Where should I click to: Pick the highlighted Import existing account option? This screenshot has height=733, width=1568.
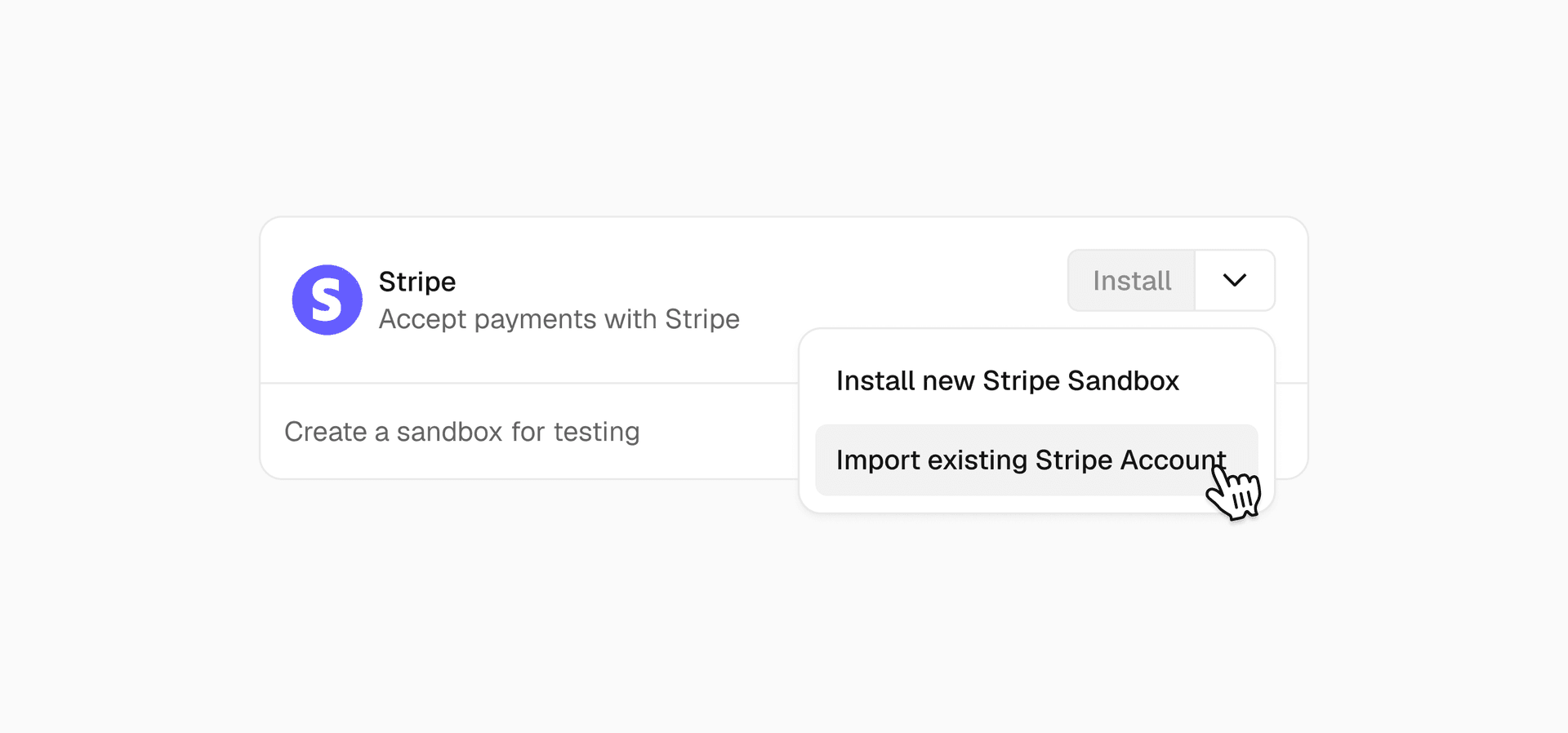[1031, 460]
